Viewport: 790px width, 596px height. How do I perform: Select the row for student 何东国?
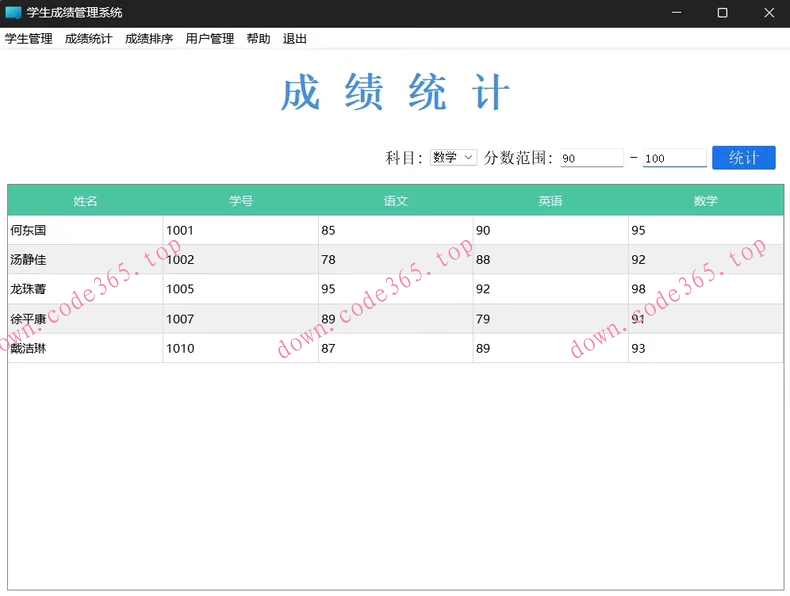pos(86,230)
